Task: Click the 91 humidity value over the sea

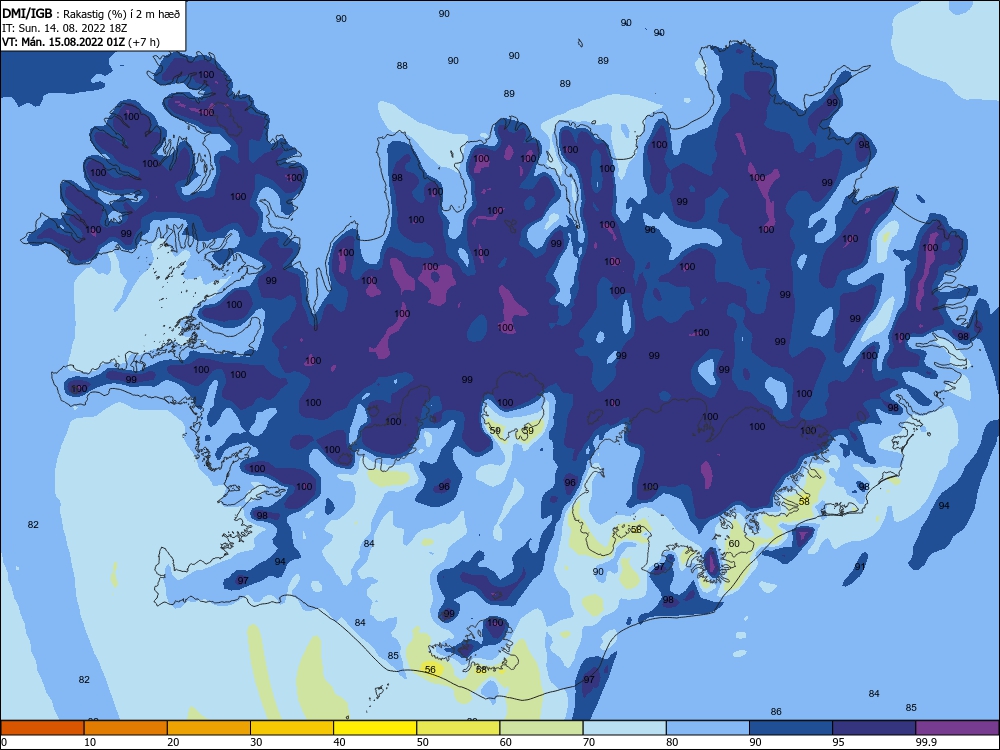Action: pyautogui.click(x=860, y=566)
